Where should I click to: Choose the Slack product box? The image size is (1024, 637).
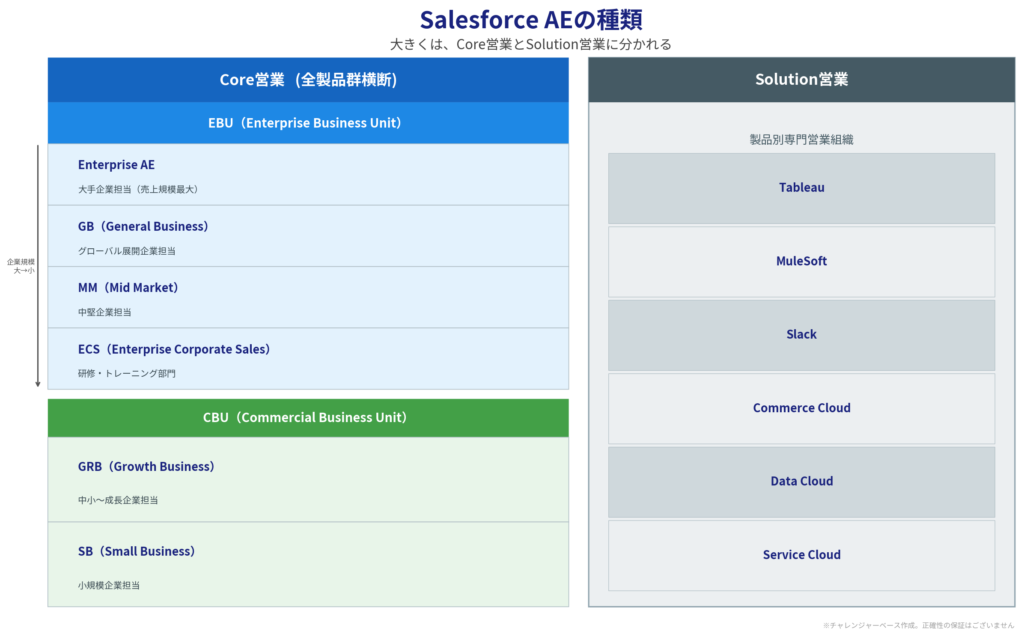(801, 335)
